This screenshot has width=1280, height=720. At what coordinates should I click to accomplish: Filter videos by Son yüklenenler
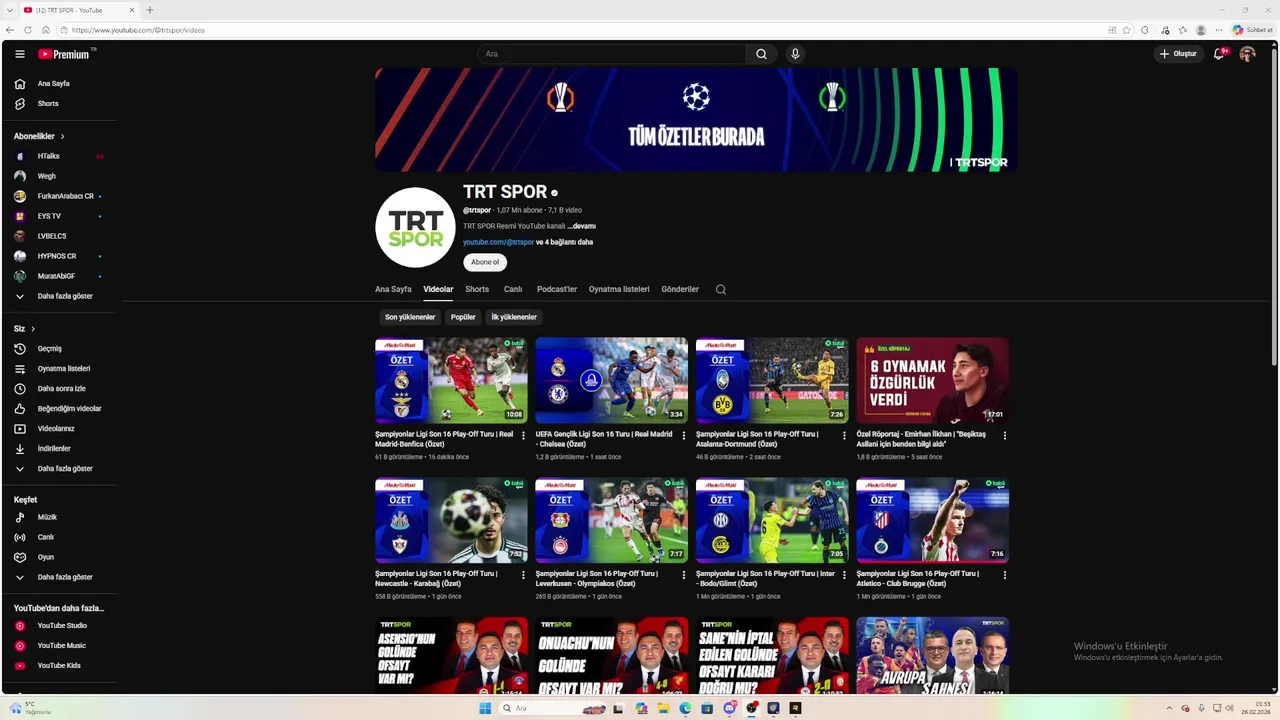coord(410,317)
